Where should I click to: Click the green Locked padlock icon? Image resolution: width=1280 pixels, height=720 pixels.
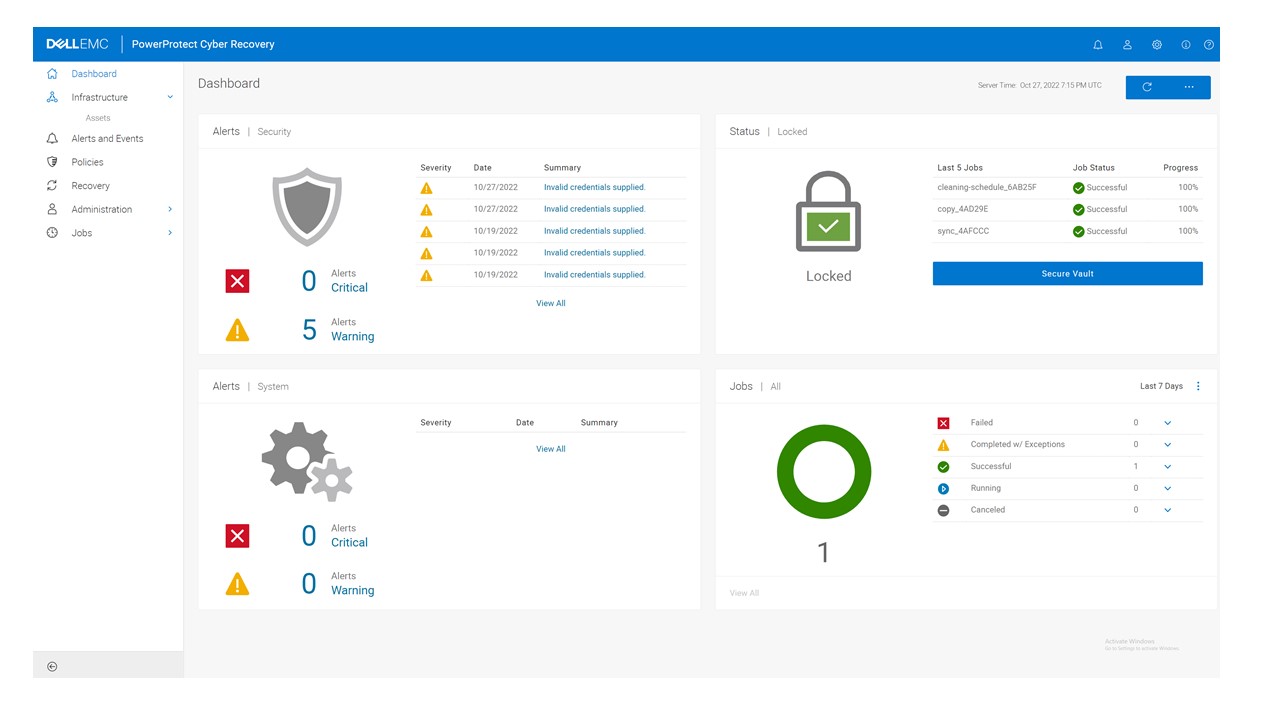point(828,210)
